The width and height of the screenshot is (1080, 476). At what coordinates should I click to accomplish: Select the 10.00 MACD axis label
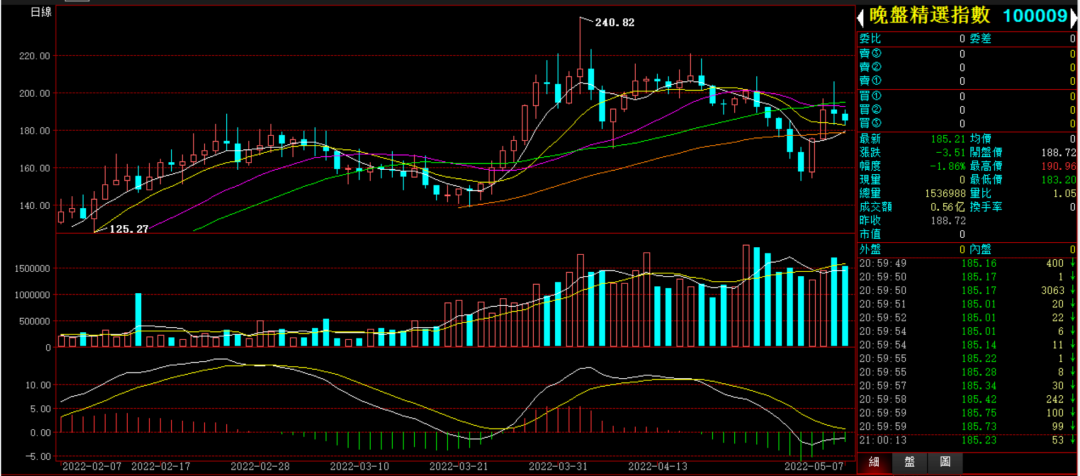click(x=37, y=384)
